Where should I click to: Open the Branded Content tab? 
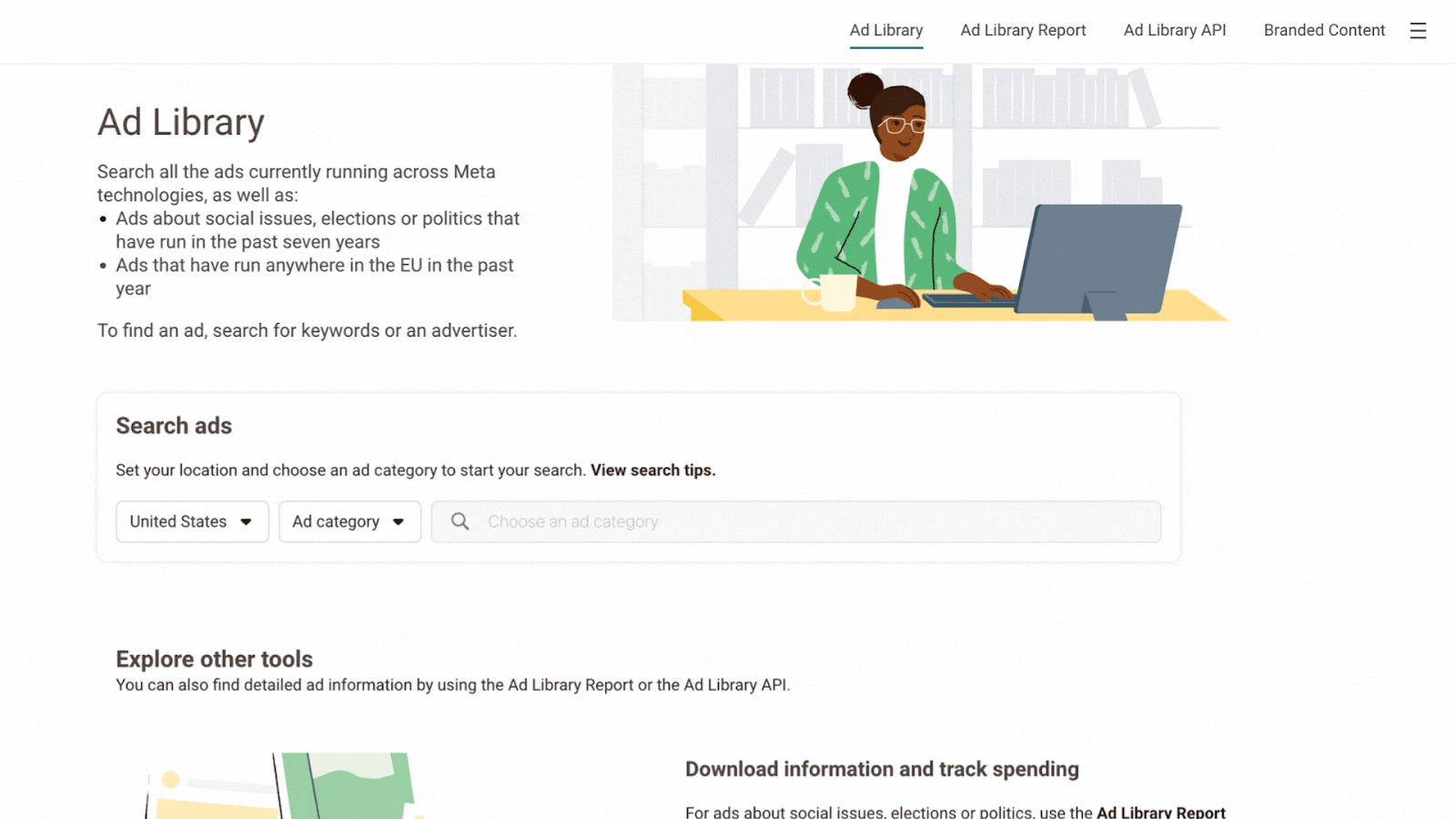[x=1324, y=30]
